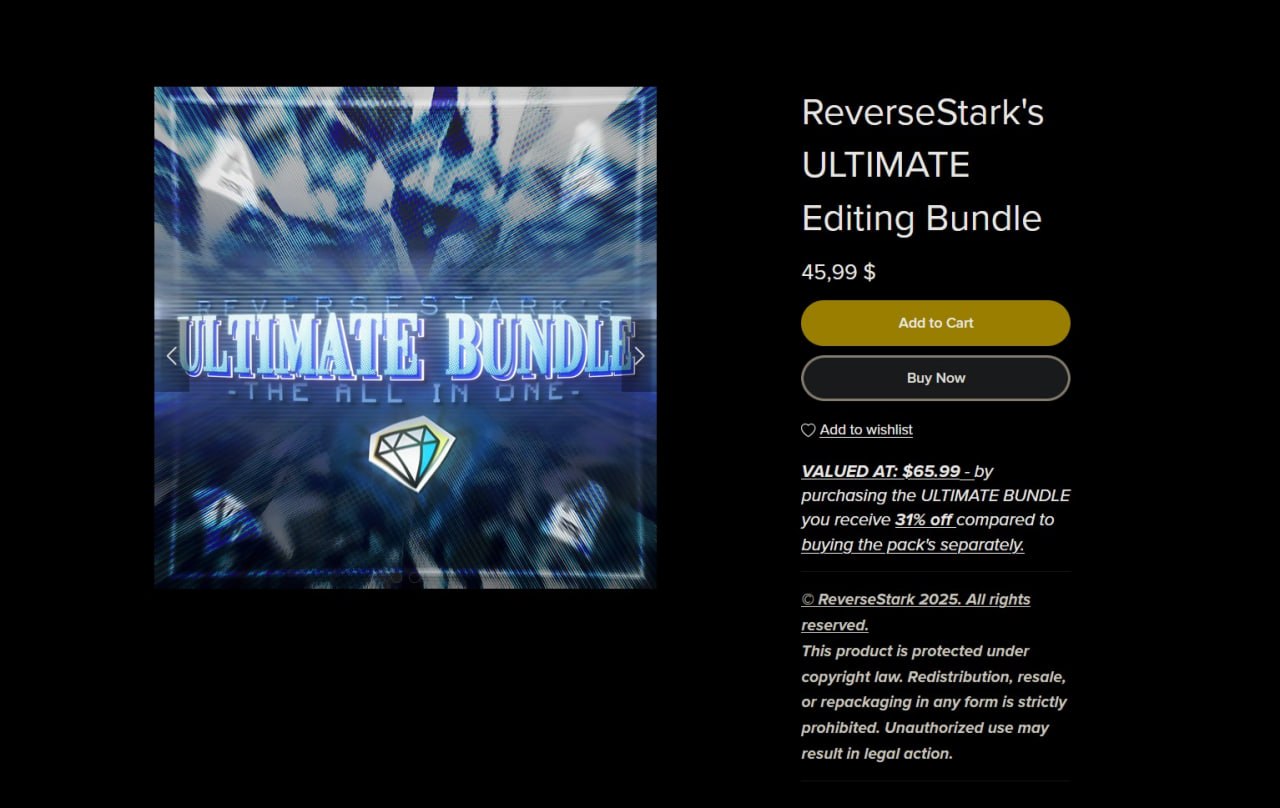Advance to the next product image arrow

(x=639, y=355)
